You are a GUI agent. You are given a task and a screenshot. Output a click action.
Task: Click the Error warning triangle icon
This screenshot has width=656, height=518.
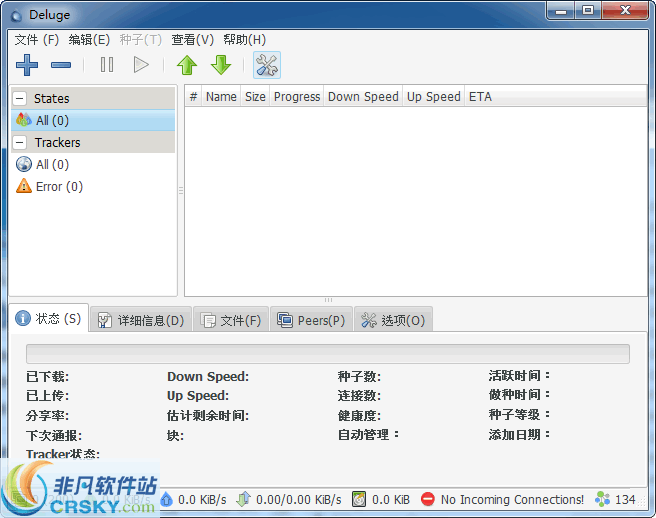tap(24, 186)
